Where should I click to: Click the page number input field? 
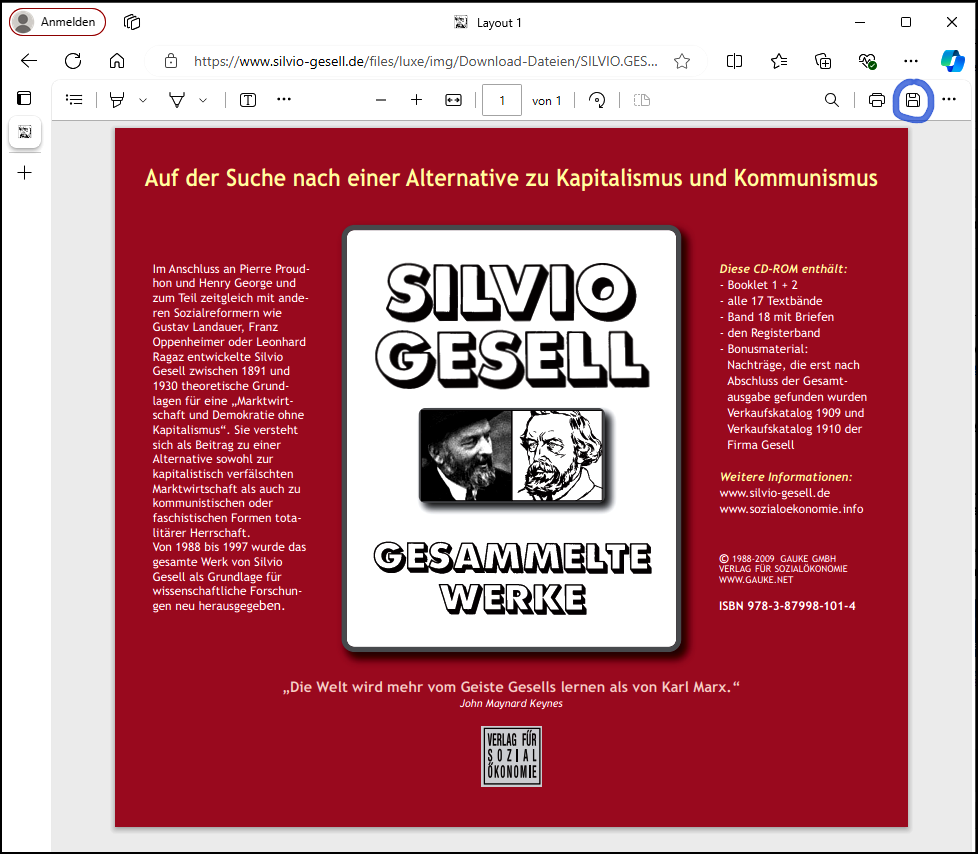point(502,100)
